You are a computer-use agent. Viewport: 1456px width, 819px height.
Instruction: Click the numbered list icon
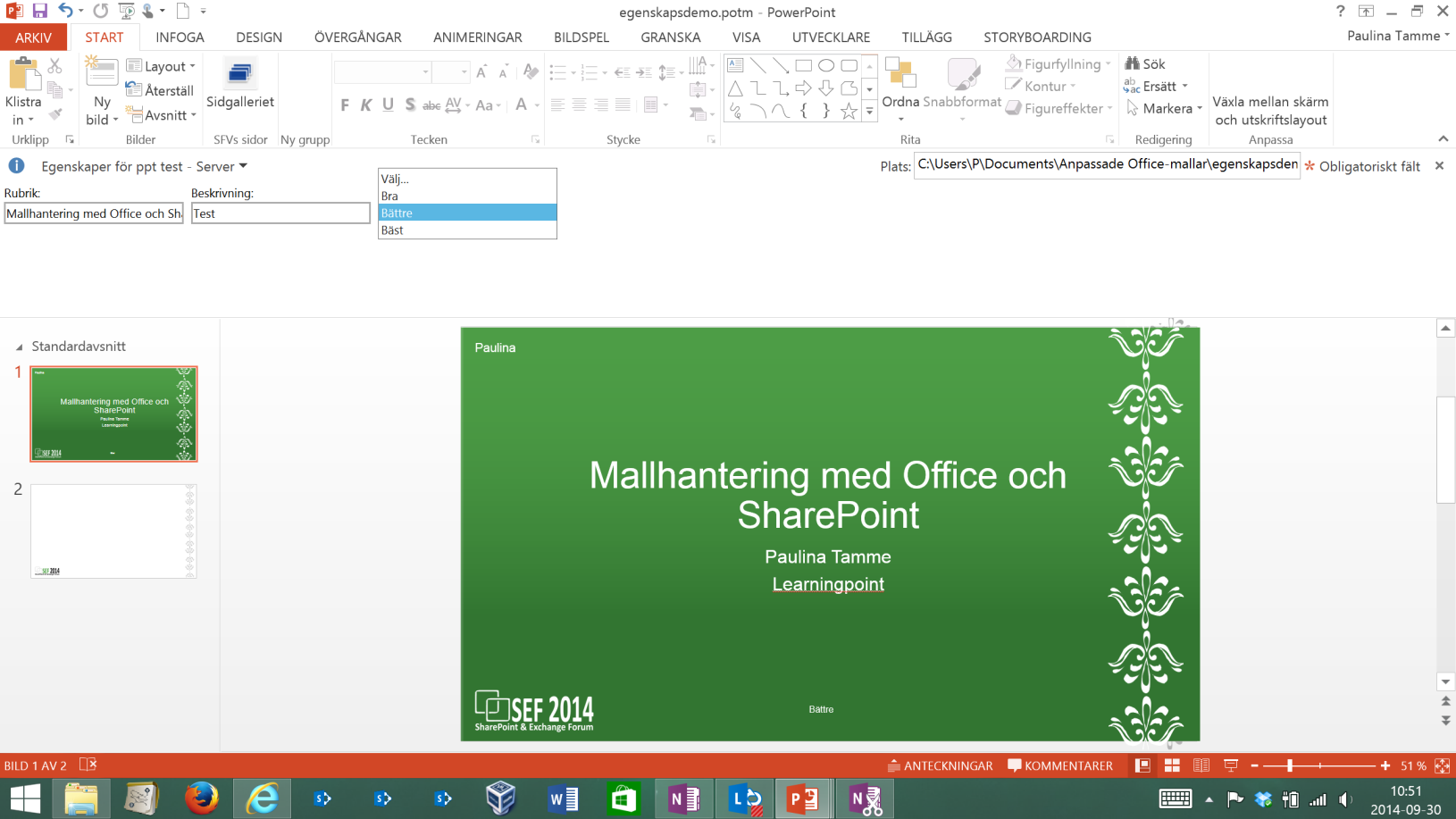(589, 71)
